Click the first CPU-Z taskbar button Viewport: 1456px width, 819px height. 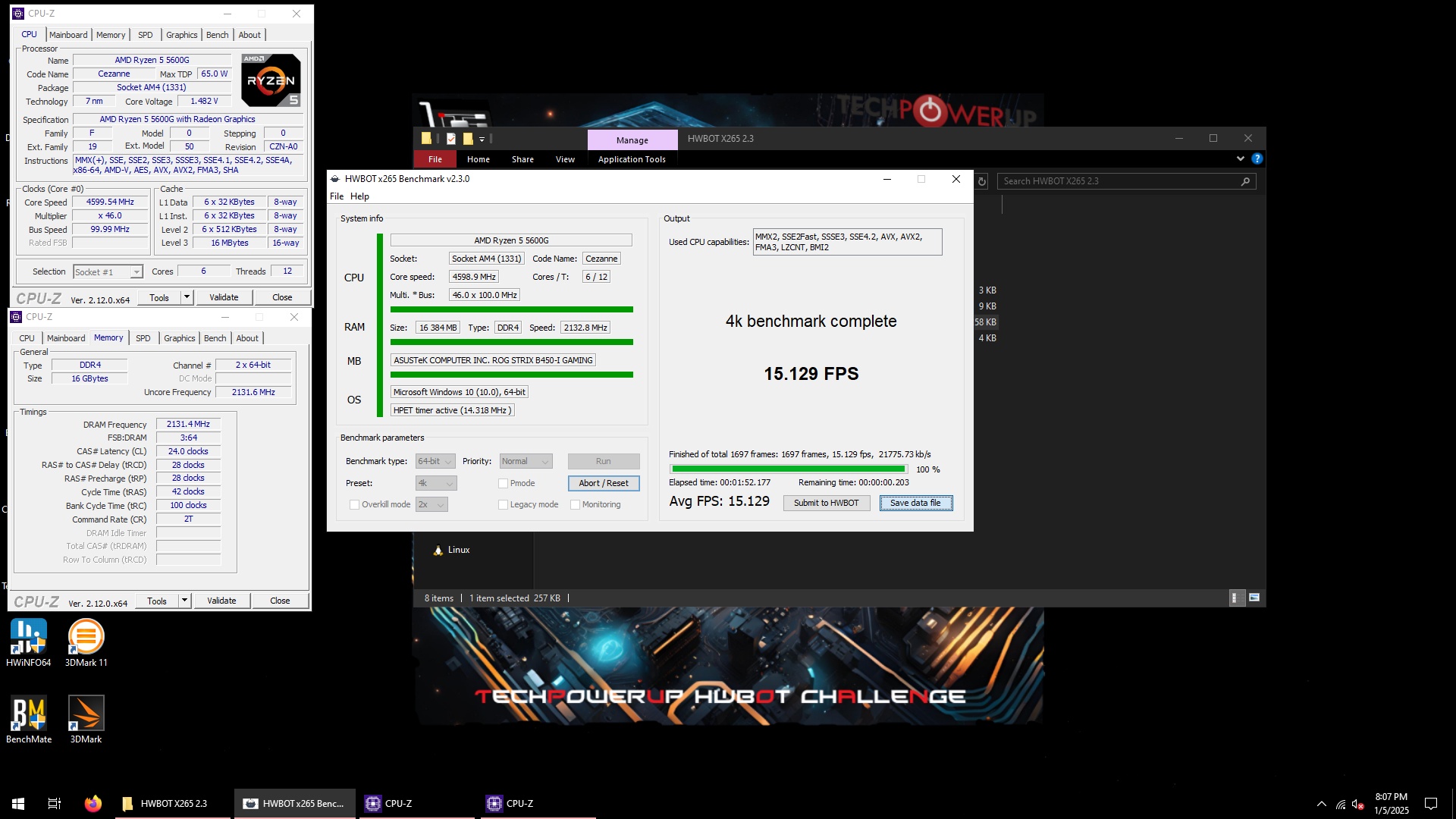(416, 803)
